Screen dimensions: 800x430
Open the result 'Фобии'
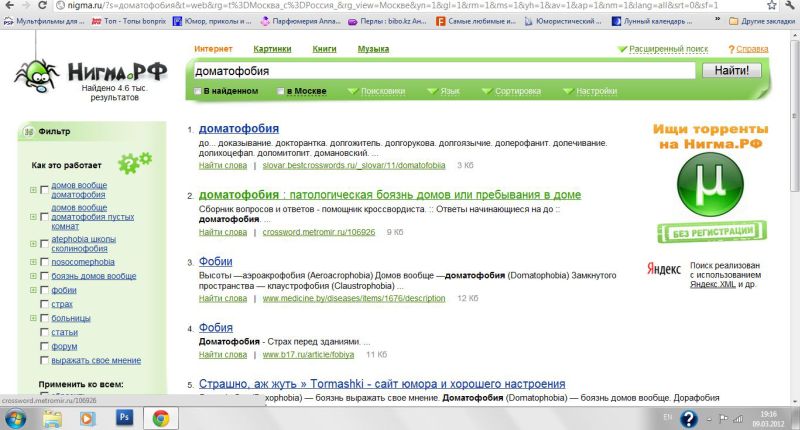pyautogui.click(x=215, y=262)
